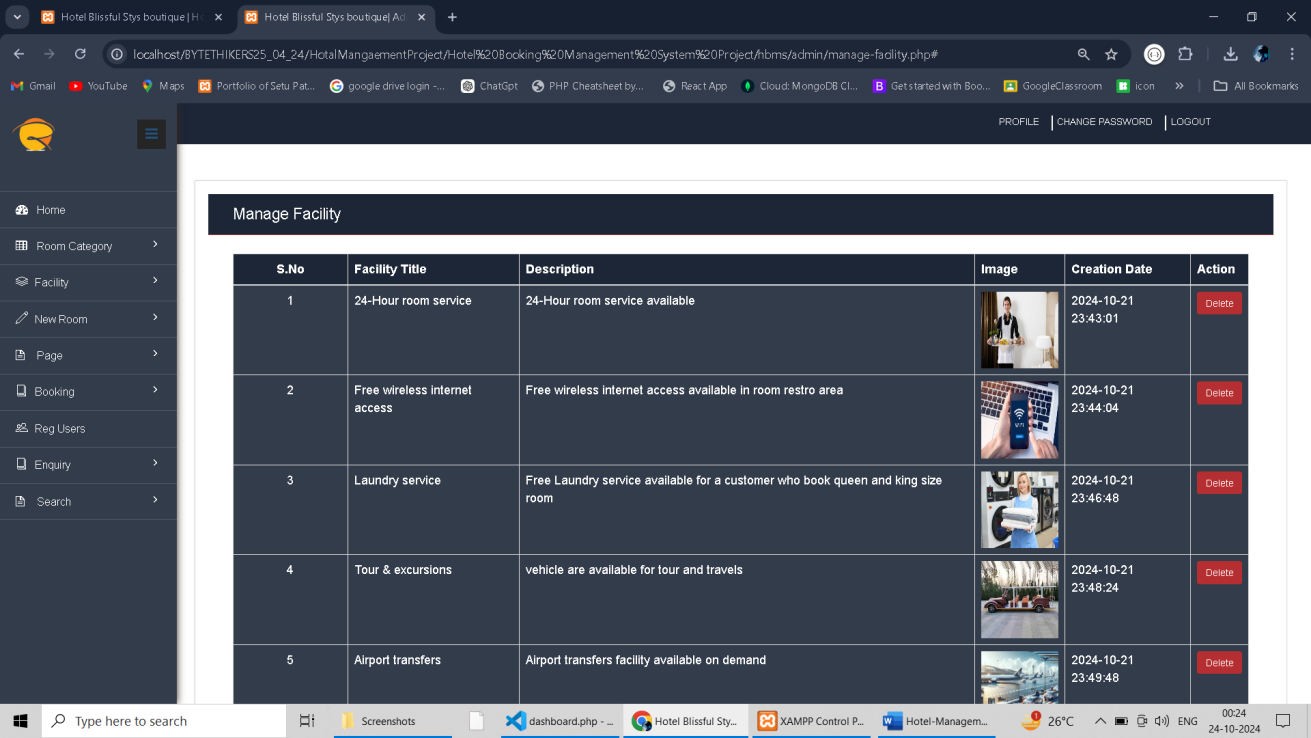
Task: Open Visual Studio Code dashboard.php from the taskbar
Action: tap(560, 721)
